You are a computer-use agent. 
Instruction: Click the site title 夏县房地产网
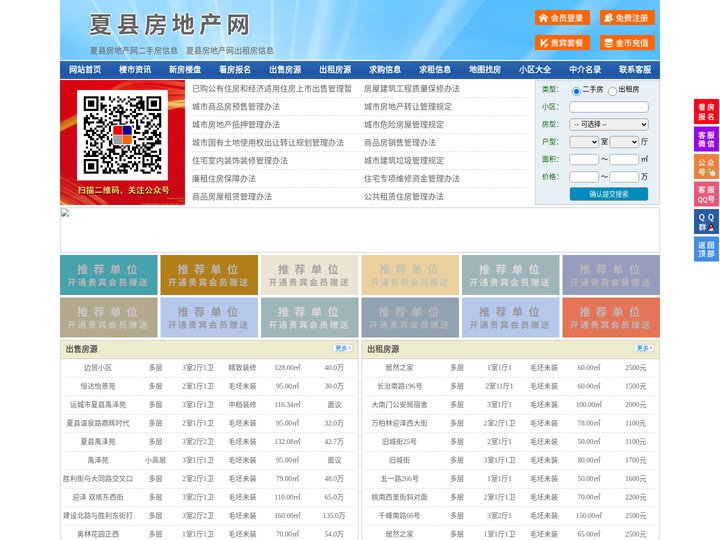click(x=169, y=25)
